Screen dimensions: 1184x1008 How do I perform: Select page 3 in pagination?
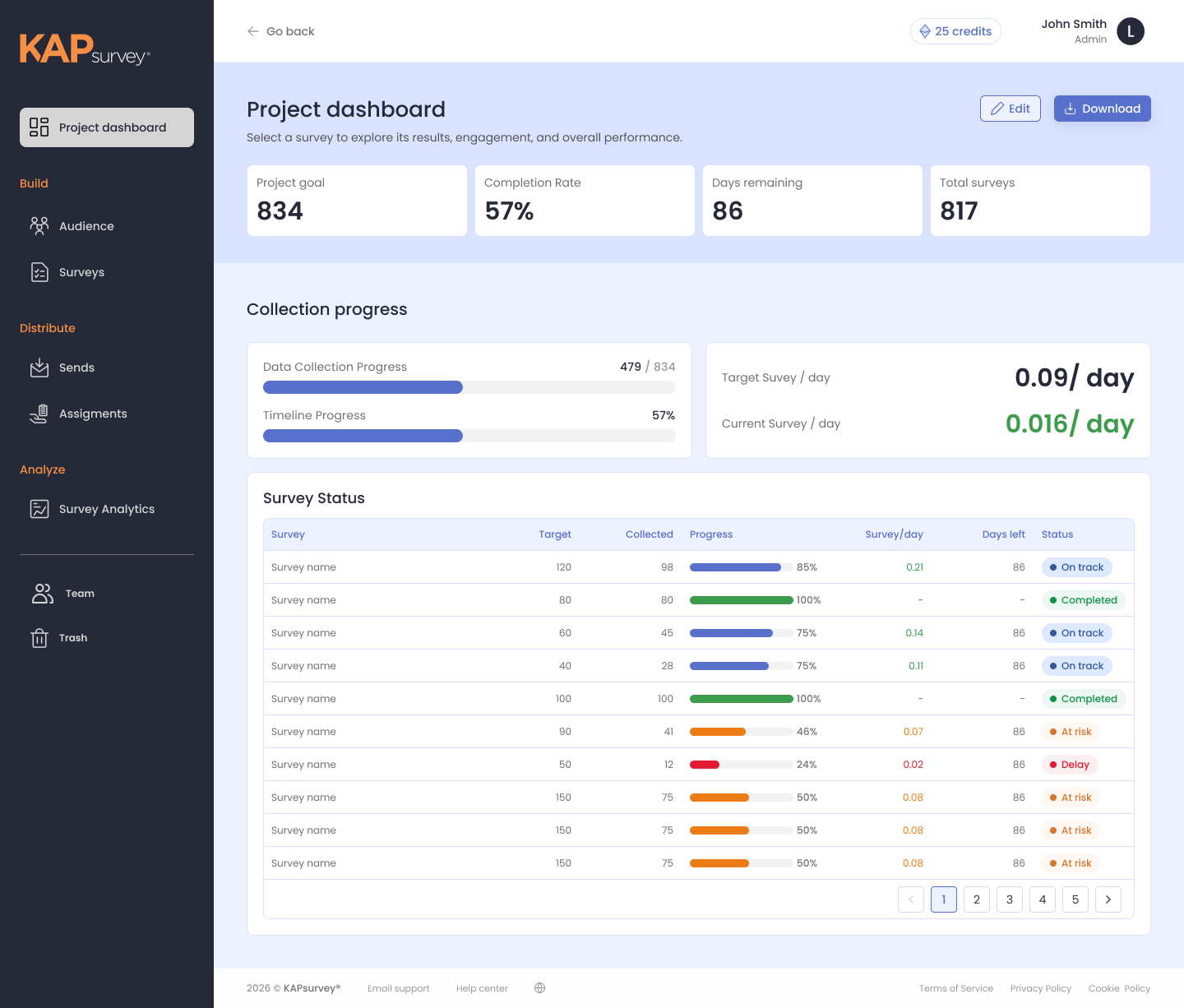(x=1010, y=899)
